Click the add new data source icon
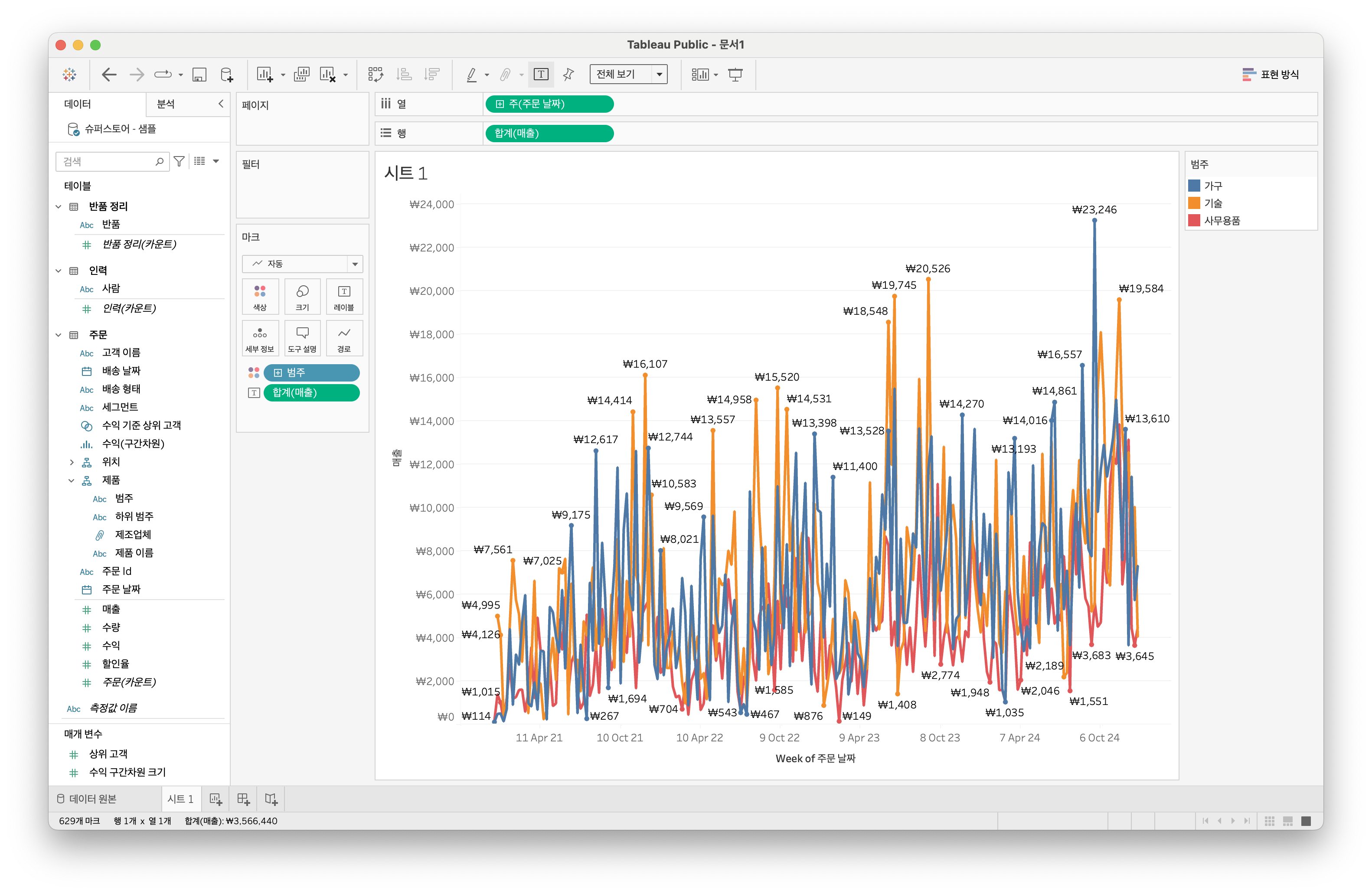 click(226, 75)
